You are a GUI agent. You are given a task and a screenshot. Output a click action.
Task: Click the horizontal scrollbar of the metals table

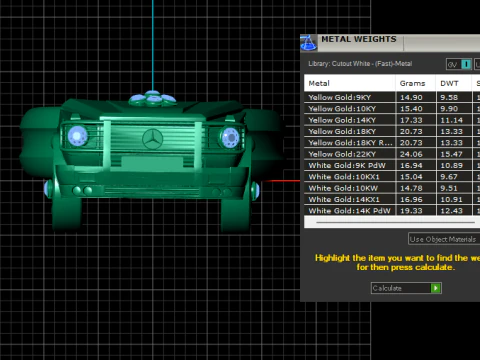click(x=395, y=222)
